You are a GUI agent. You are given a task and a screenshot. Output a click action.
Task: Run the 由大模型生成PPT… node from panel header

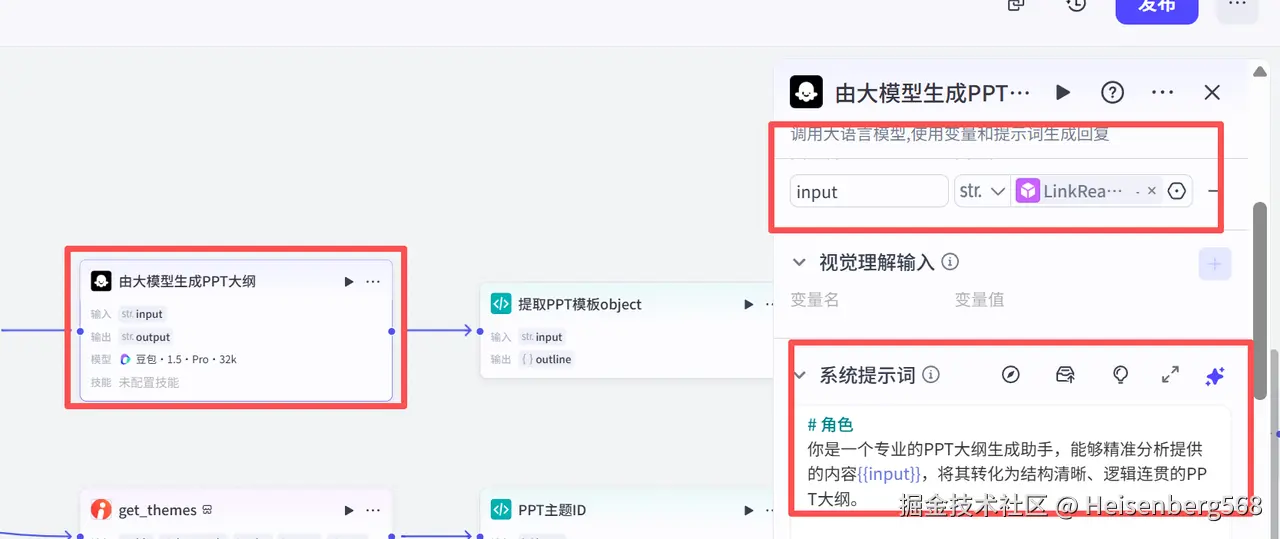1063,92
